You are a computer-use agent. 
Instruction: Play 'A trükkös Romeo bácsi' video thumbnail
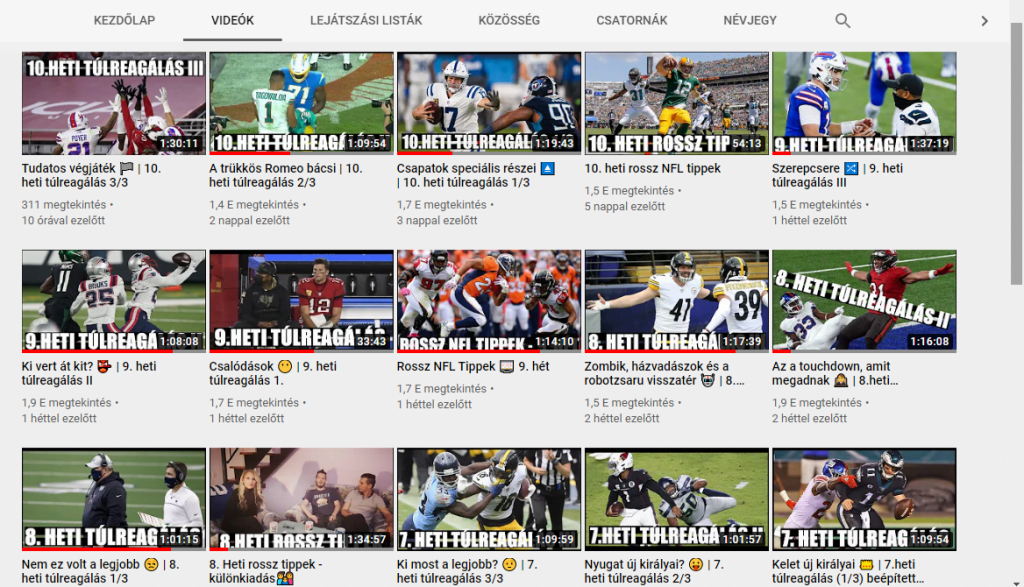pyautogui.click(x=301, y=103)
